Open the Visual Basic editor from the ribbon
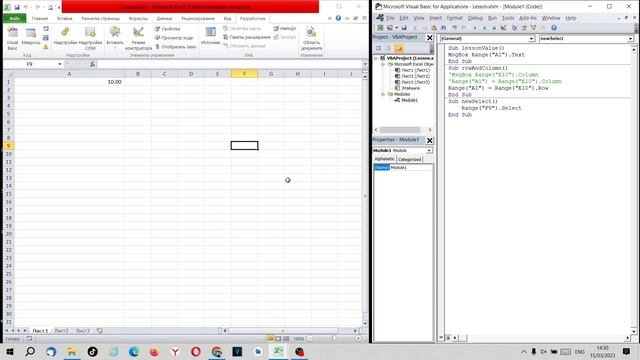This screenshot has width=640, height=360. point(12,39)
